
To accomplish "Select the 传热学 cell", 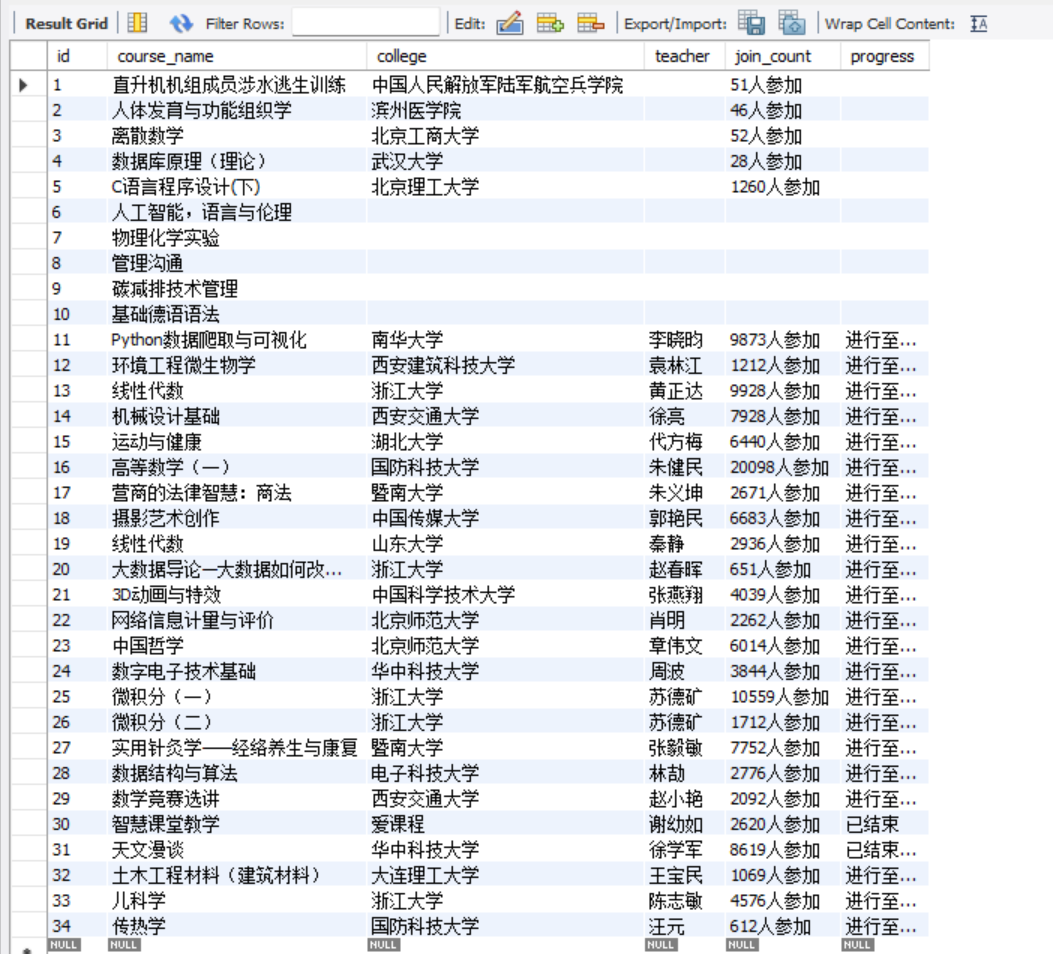I will [237, 926].
